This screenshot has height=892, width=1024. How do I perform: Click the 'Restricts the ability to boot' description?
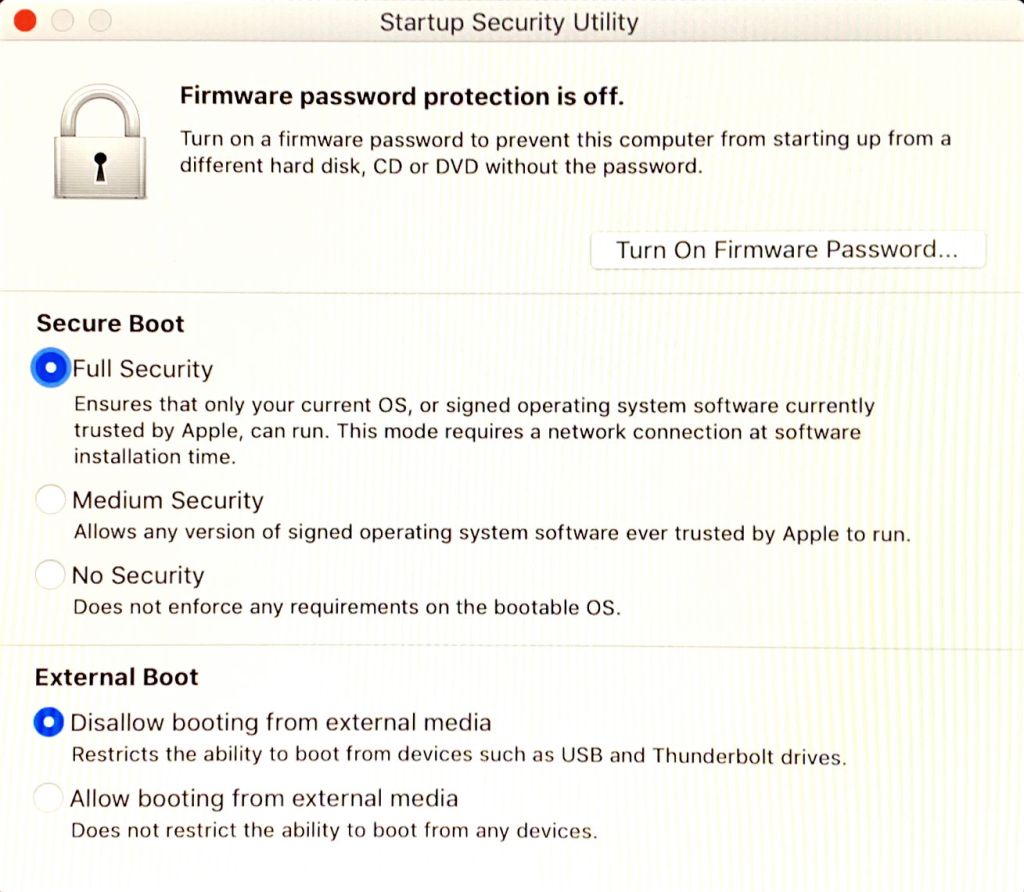(x=458, y=756)
